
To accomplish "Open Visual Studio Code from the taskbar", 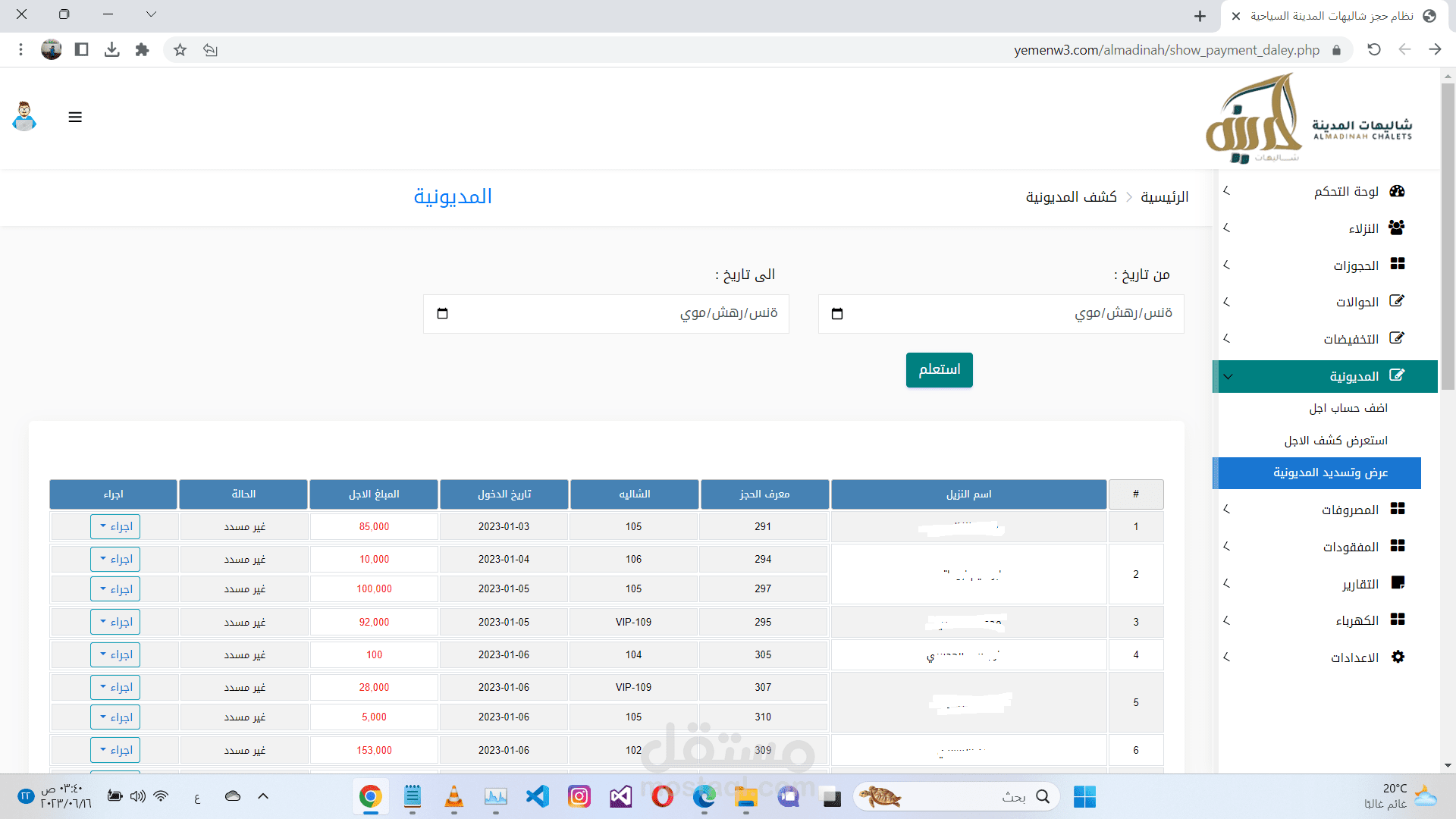I will click(x=537, y=796).
